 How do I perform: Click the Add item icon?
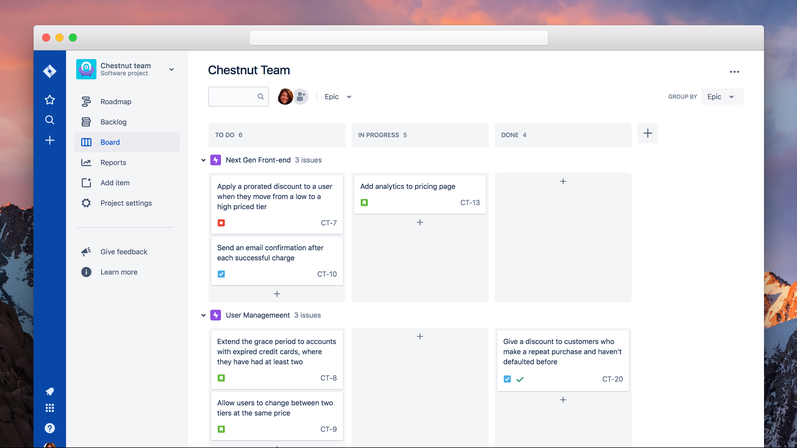tap(86, 183)
